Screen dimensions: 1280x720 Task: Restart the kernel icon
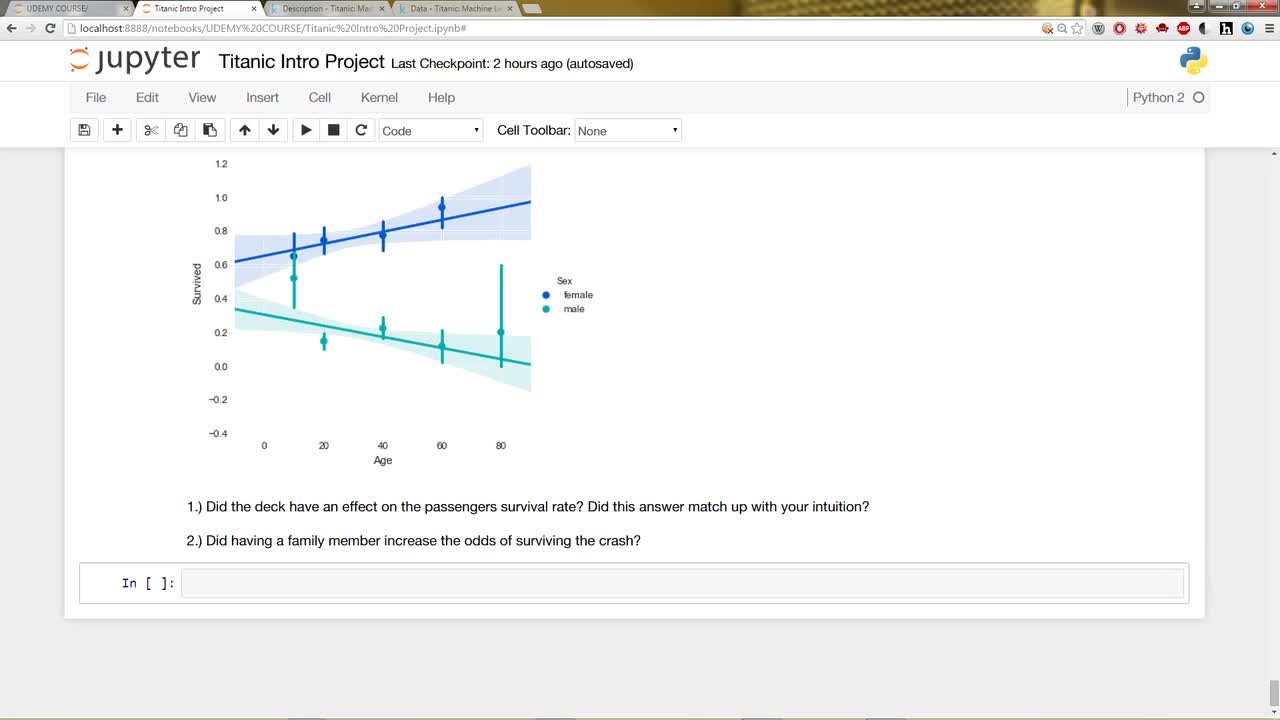point(361,130)
